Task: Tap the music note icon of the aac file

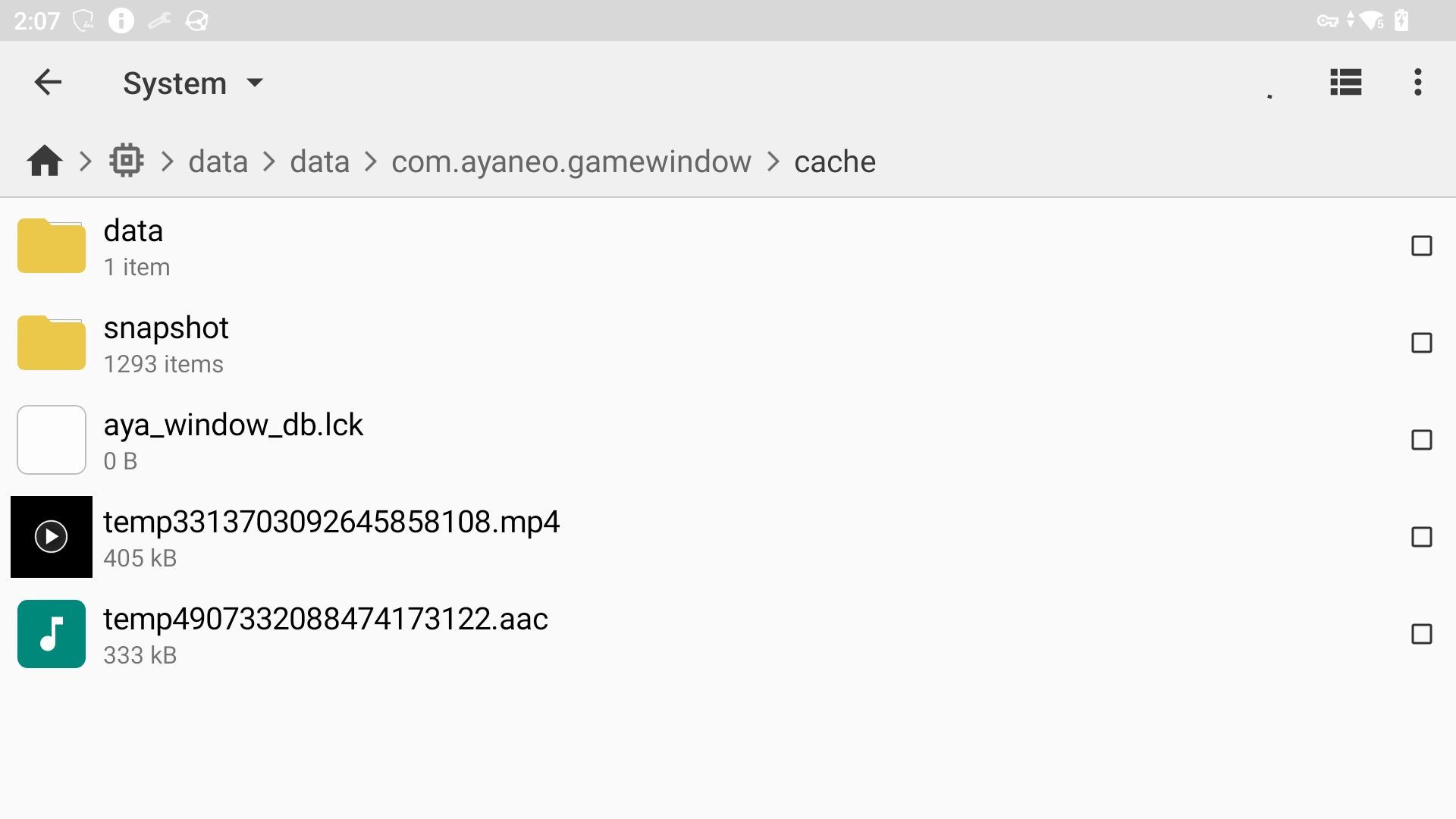Action: point(51,634)
